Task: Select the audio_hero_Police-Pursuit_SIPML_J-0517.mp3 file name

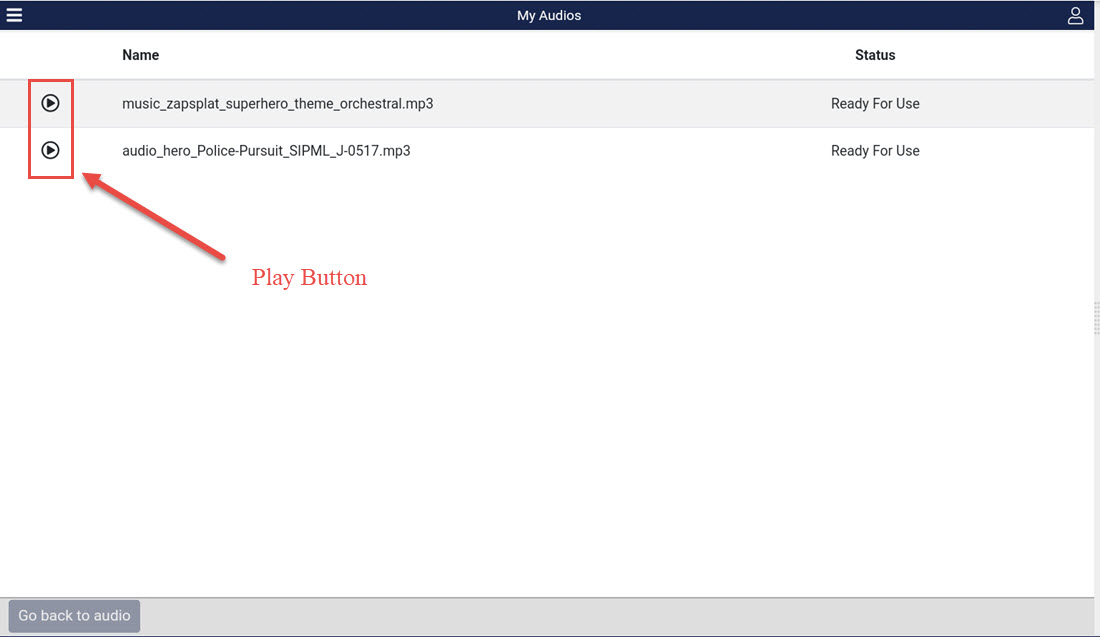Action: (x=266, y=151)
